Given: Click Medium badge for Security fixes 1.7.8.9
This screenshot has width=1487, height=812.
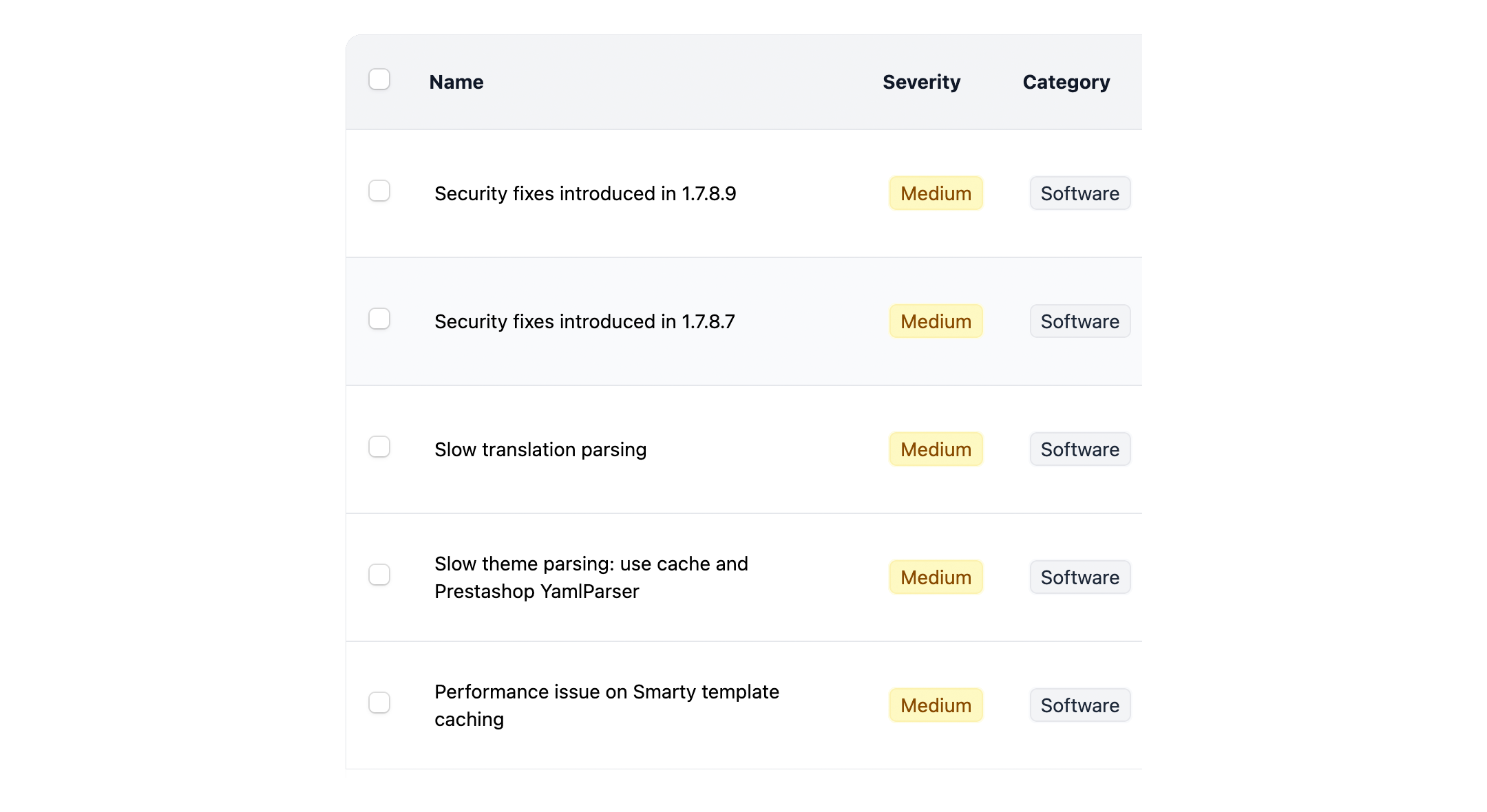Looking at the screenshot, I should [x=936, y=193].
